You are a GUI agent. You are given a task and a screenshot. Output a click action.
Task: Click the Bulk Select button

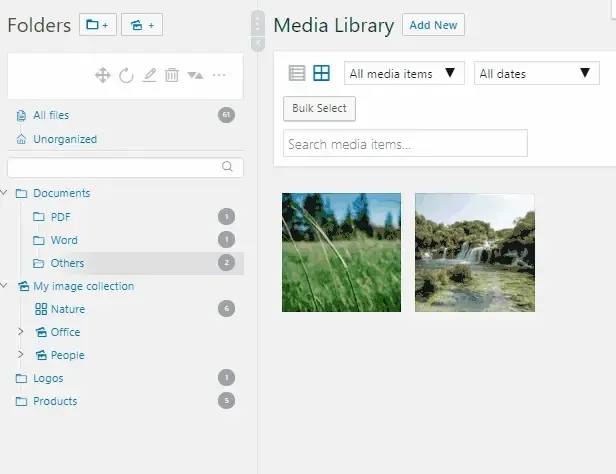point(319,108)
